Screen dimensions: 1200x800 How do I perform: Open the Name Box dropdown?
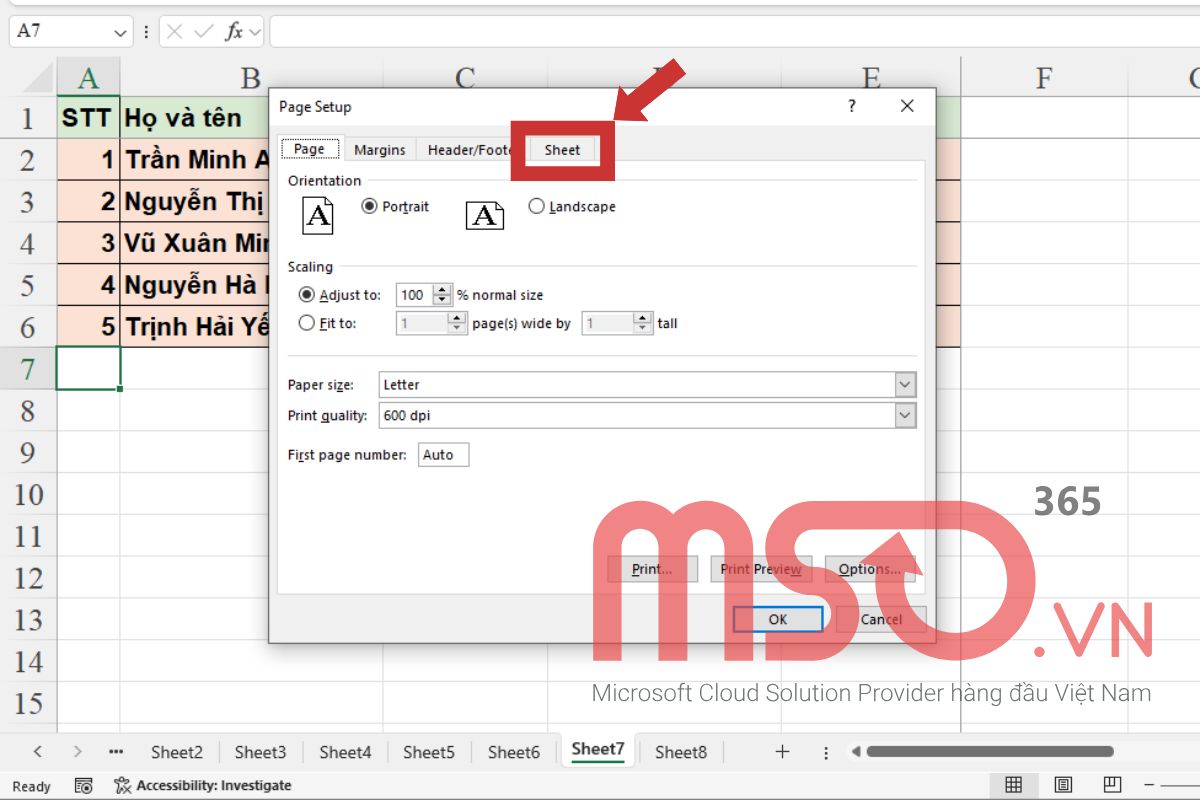tap(122, 32)
